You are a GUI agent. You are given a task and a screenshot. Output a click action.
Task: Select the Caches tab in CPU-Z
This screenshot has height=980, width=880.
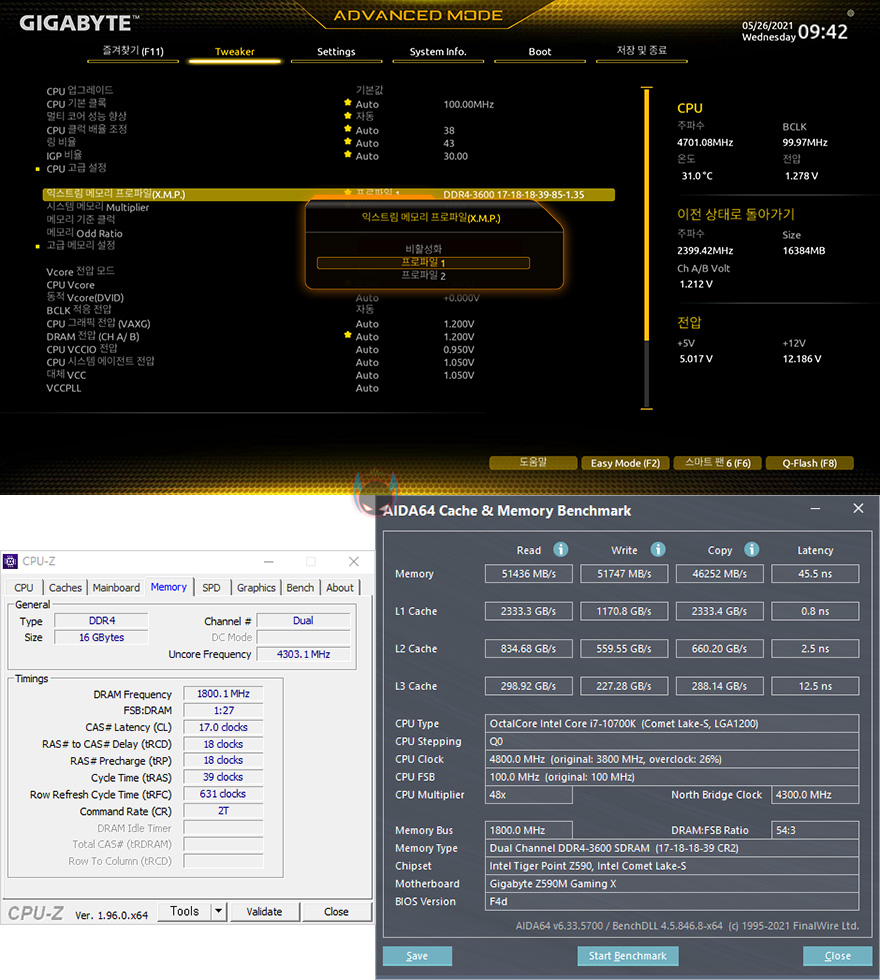click(65, 588)
